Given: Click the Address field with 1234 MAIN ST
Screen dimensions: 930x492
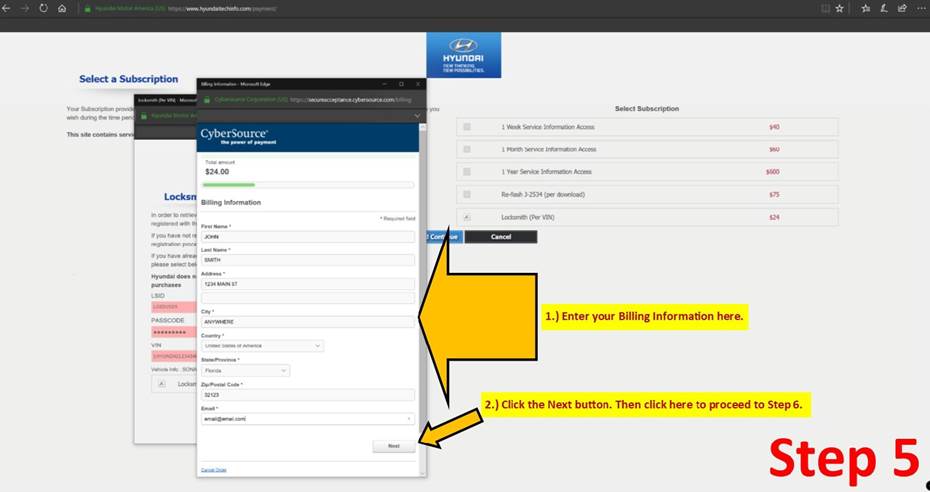Looking at the screenshot, I should pyautogui.click(x=308, y=284).
